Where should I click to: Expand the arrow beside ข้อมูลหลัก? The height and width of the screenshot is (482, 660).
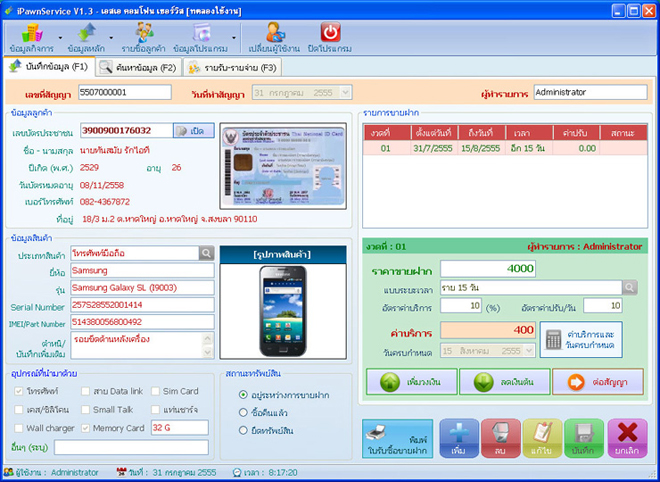click(x=111, y=38)
